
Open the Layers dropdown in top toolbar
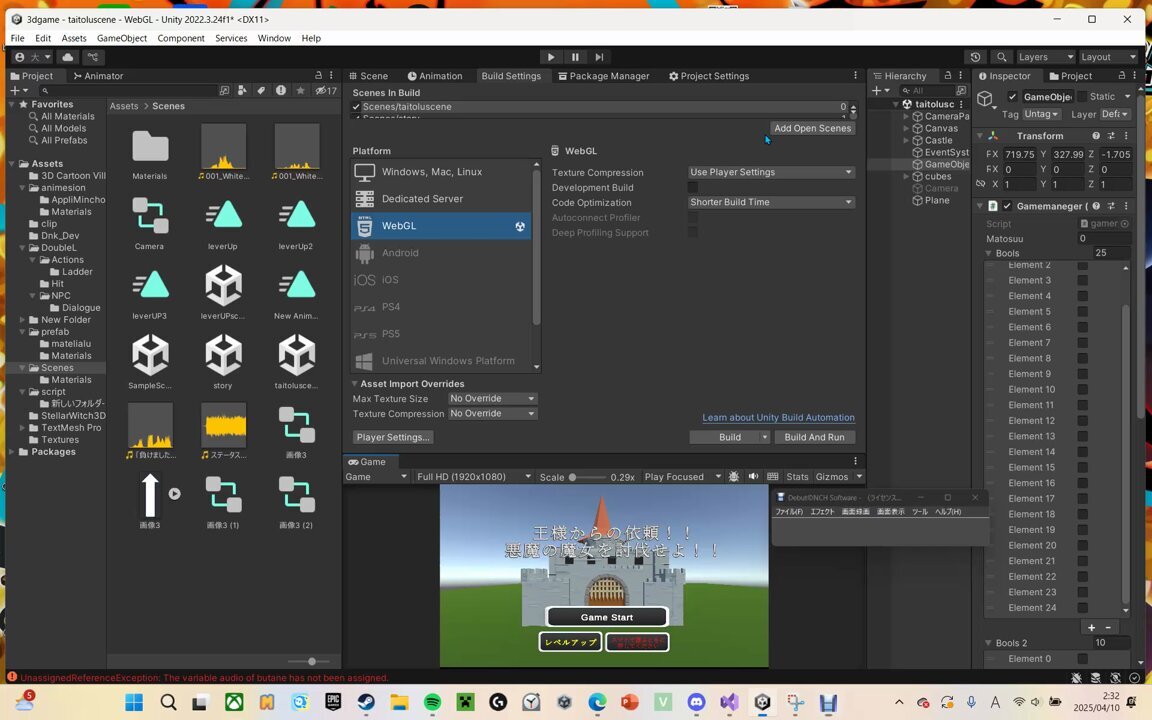pos(1045,57)
